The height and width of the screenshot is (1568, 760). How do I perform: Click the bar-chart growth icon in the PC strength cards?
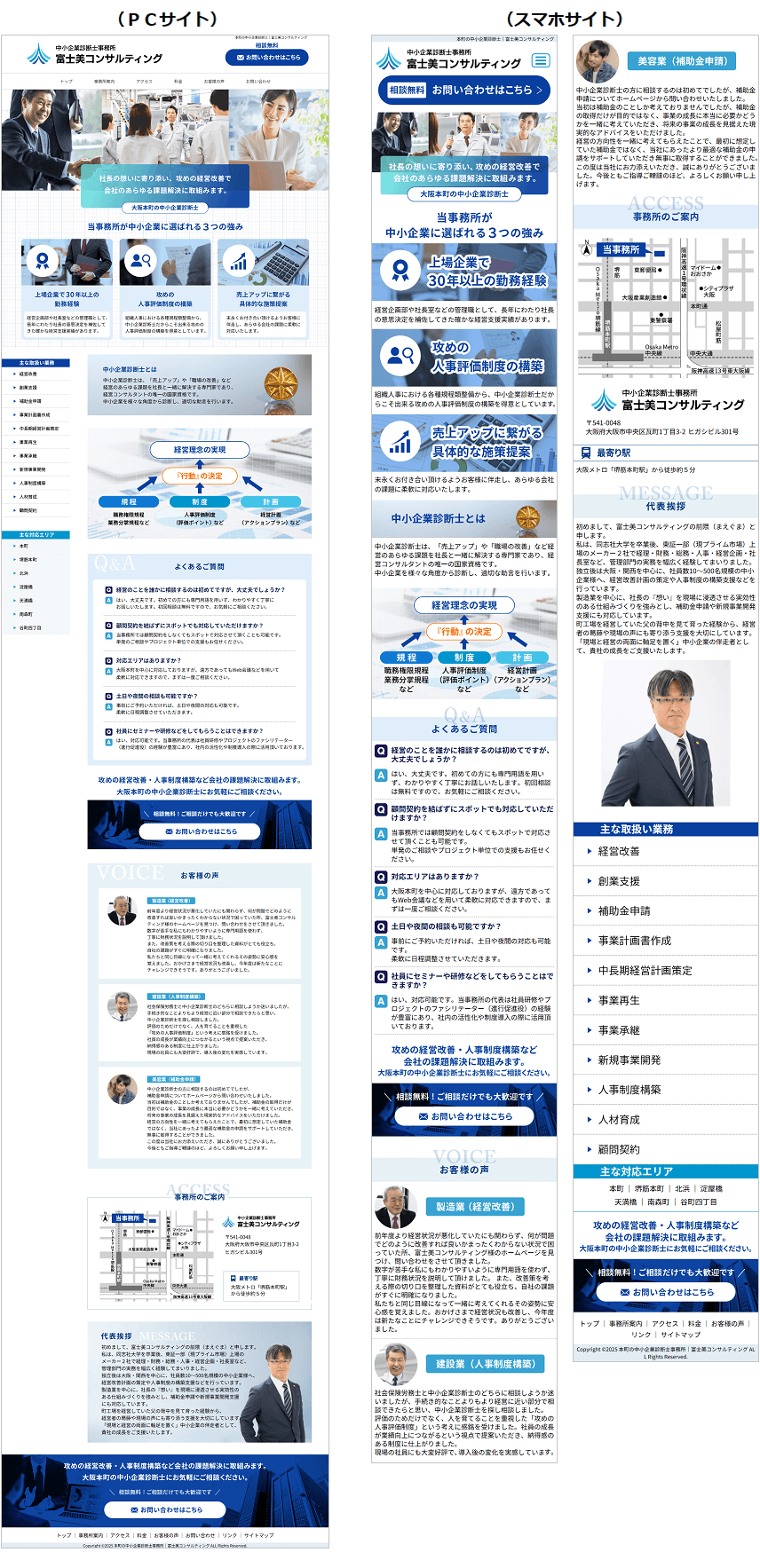pyautogui.click(x=238, y=261)
